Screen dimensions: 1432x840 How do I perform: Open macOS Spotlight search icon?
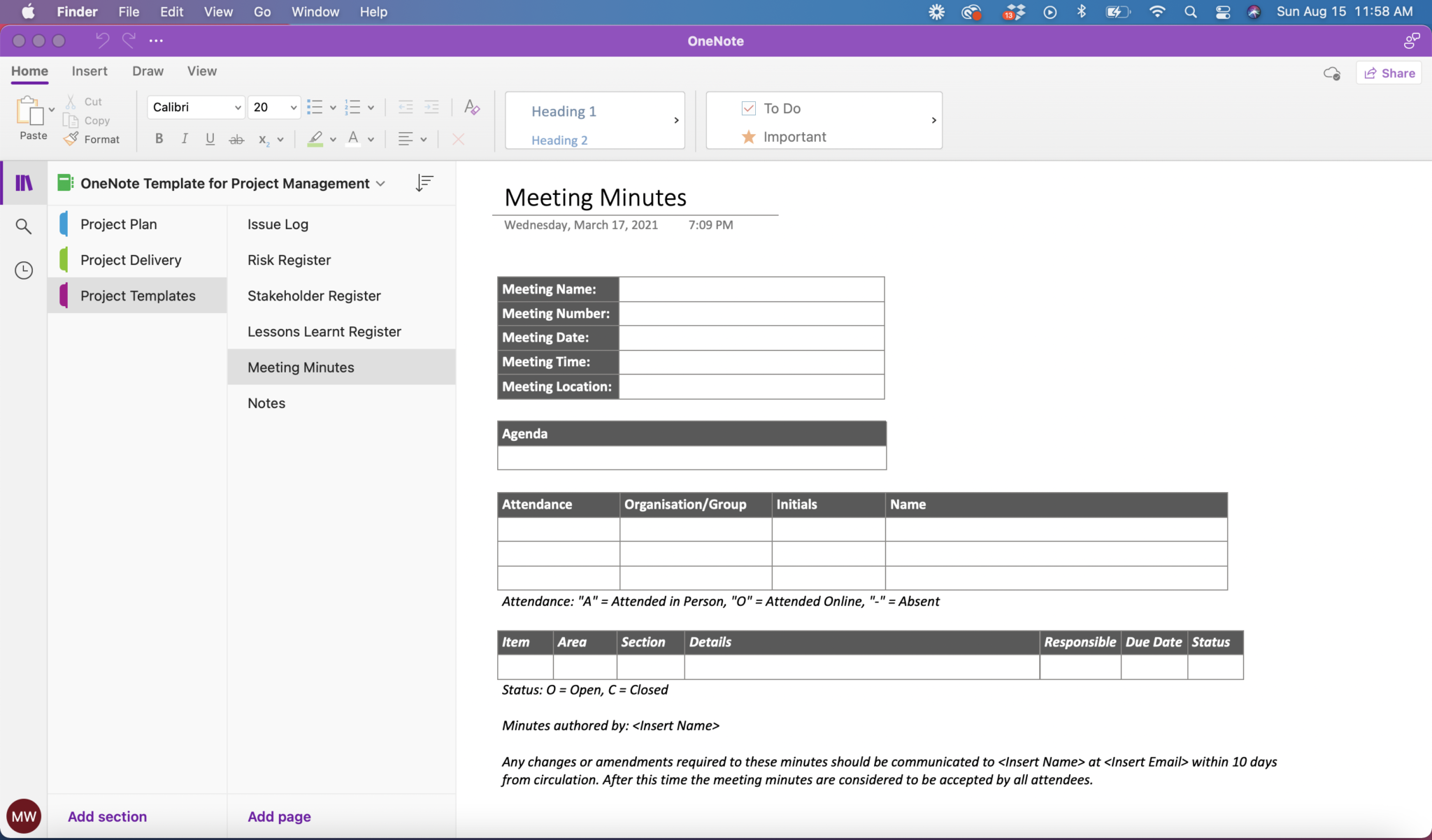tap(1190, 12)
